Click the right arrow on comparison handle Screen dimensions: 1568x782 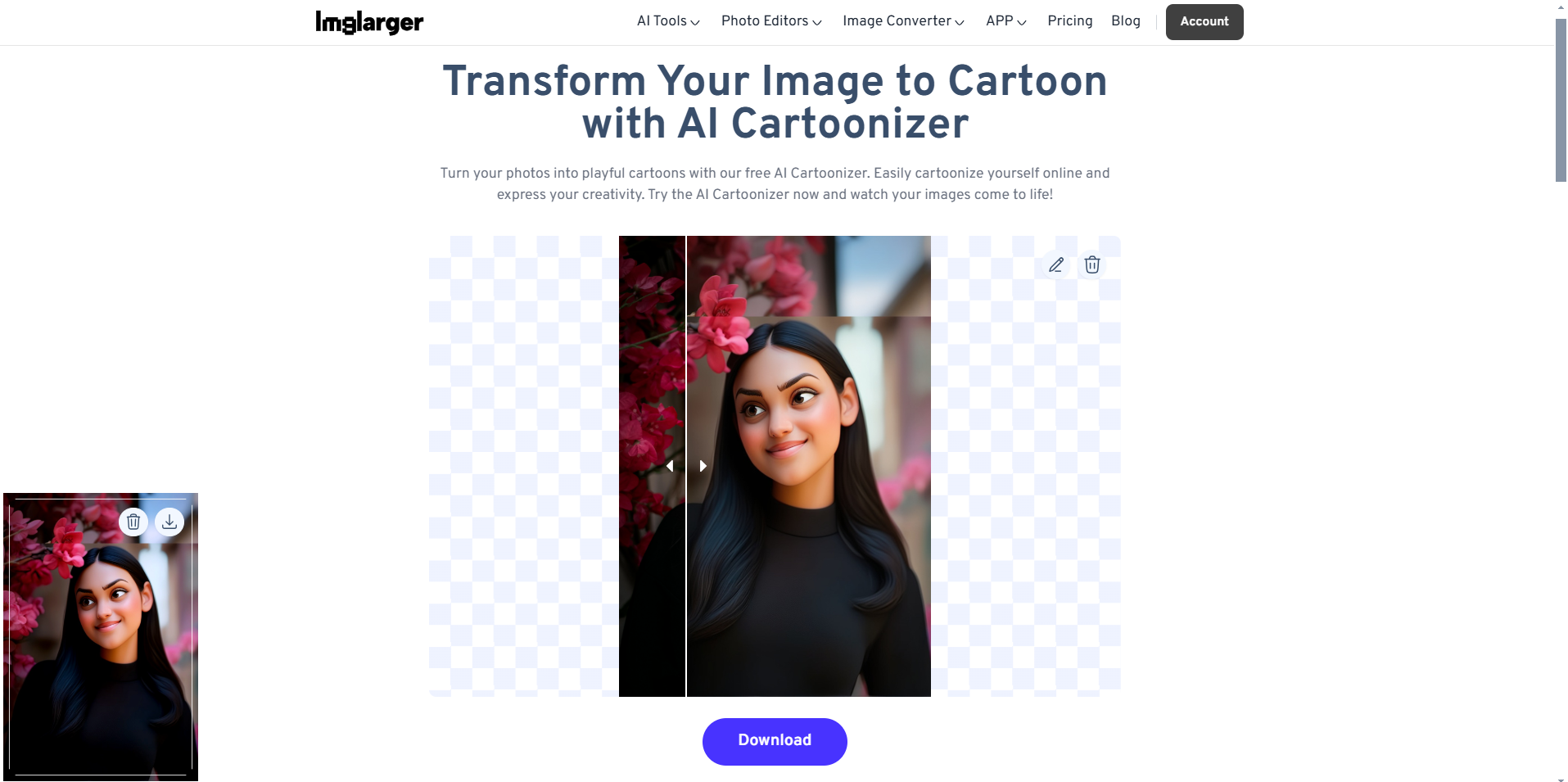point(703,466)
